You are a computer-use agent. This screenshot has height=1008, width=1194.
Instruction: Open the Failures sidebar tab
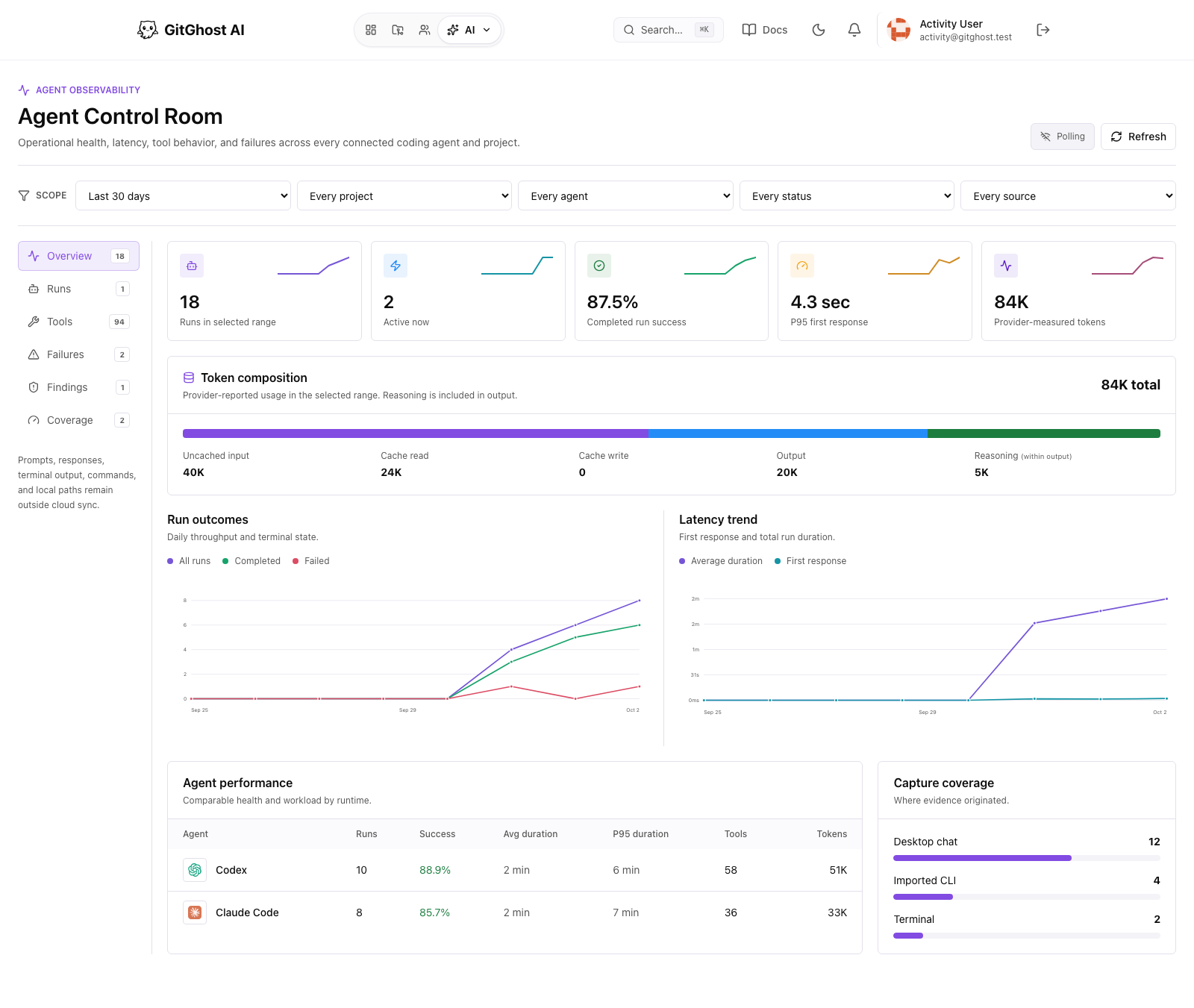pos(78,354)
